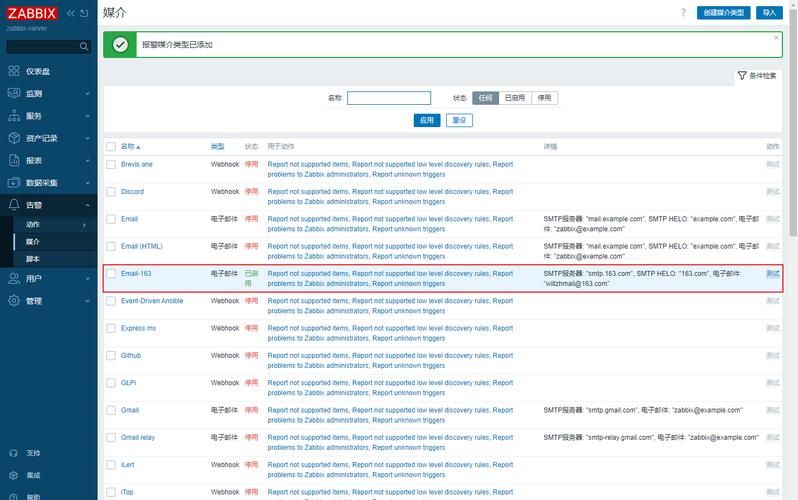
Task: Click 测试 link for Email-163 row
Action: click(x=773, y=274)
